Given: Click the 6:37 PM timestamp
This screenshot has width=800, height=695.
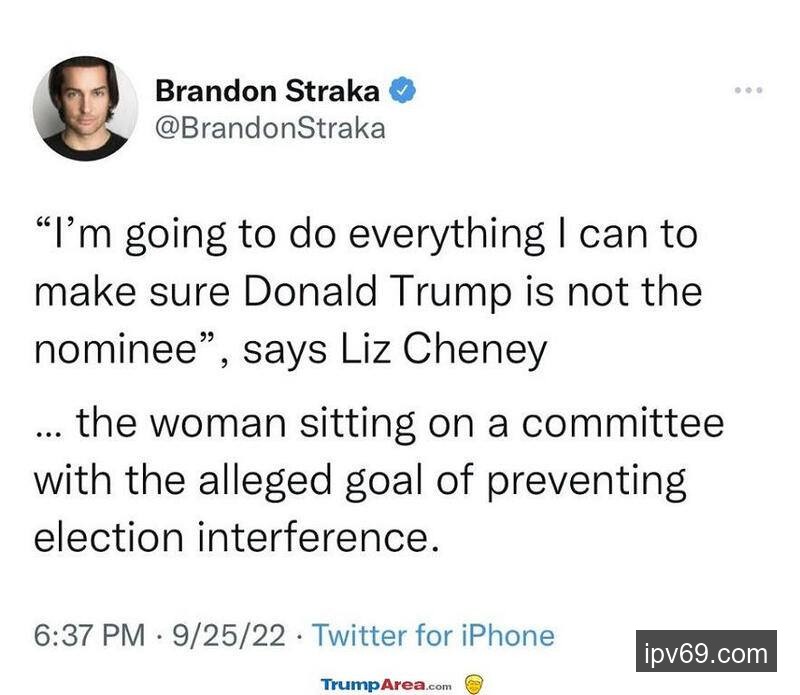Looking at the screenshot, I should coord(89,635).
